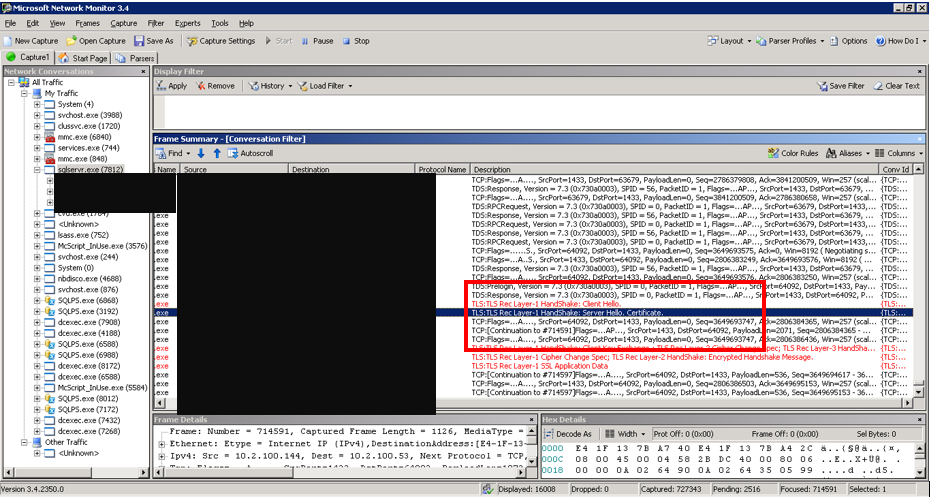Select lsass.exe (752) conversation
The height and width of the screenshot is (497, 931).
pos(83,235)
